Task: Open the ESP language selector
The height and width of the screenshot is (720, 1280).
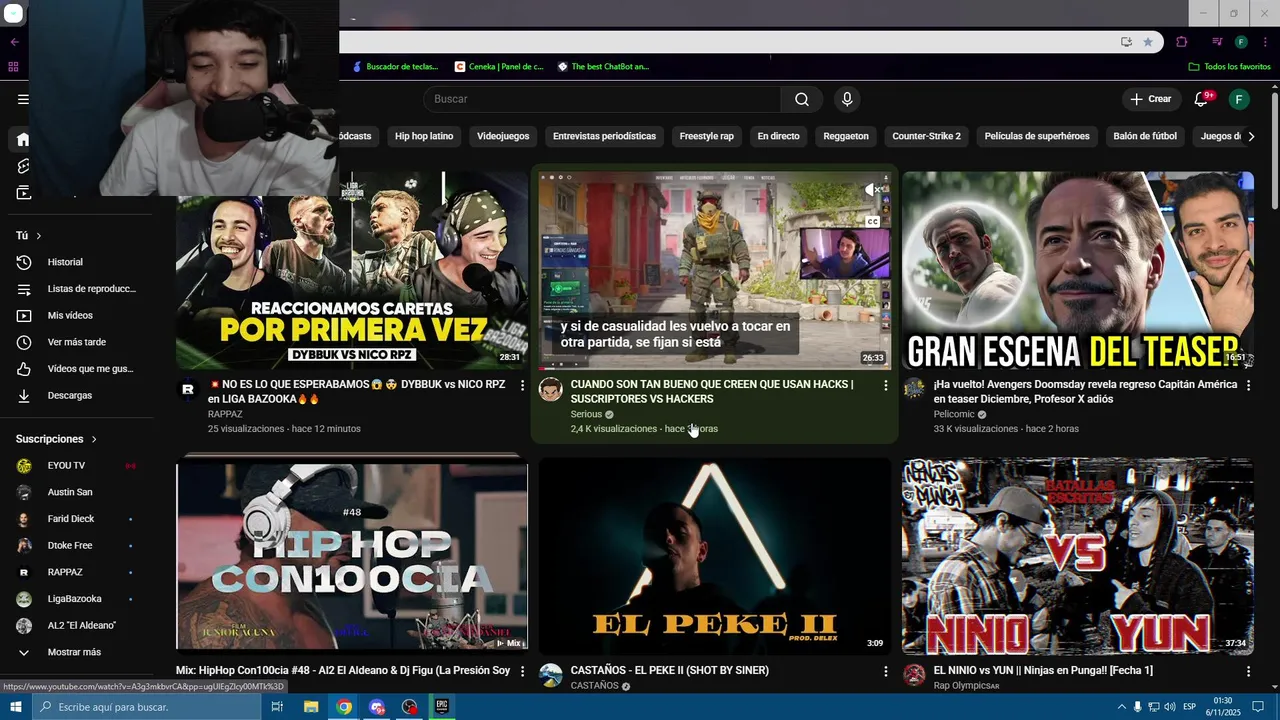Action: (1189, 707)
